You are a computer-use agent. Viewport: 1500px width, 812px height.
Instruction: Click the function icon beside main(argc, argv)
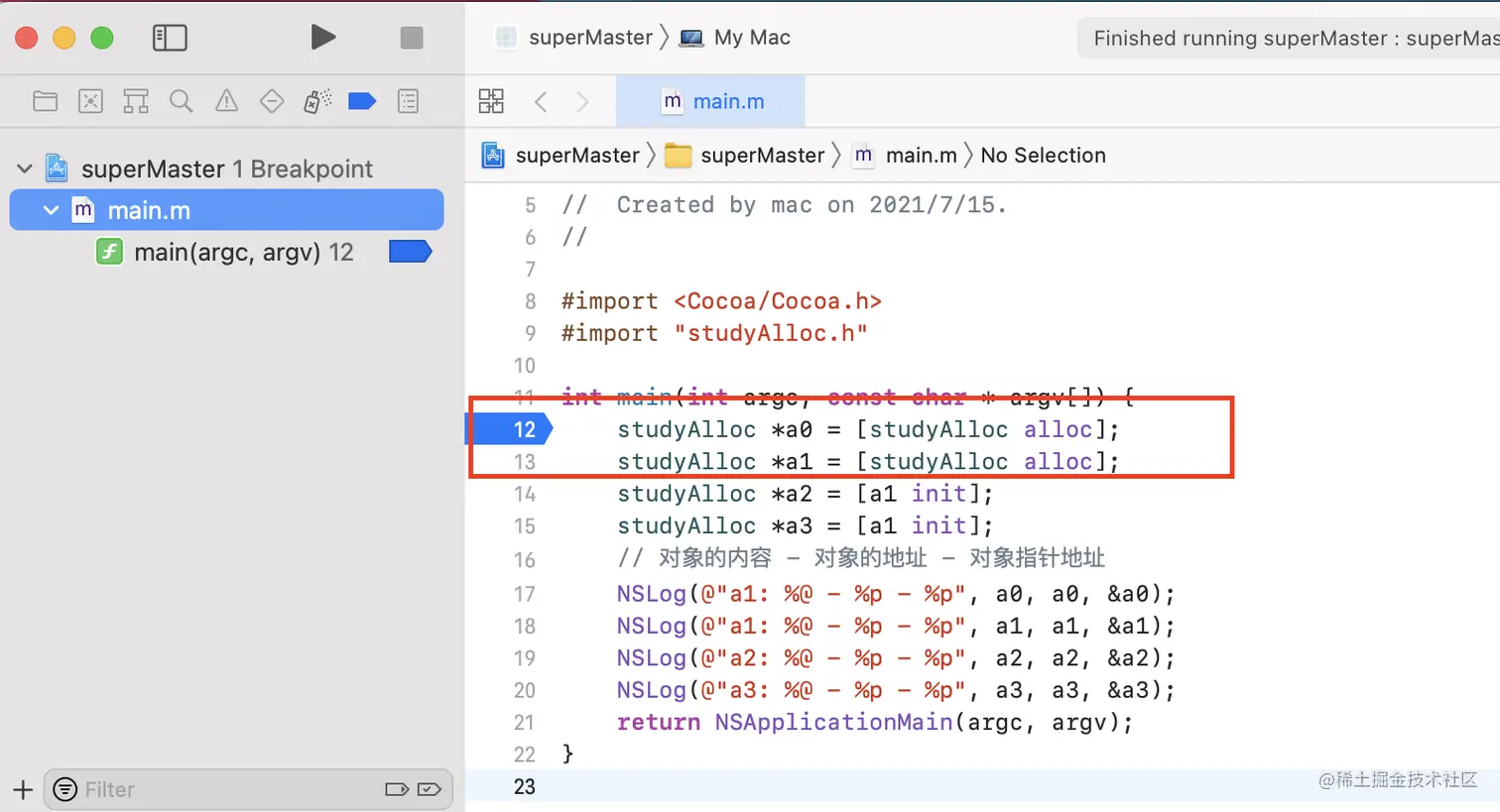[109, 252]
